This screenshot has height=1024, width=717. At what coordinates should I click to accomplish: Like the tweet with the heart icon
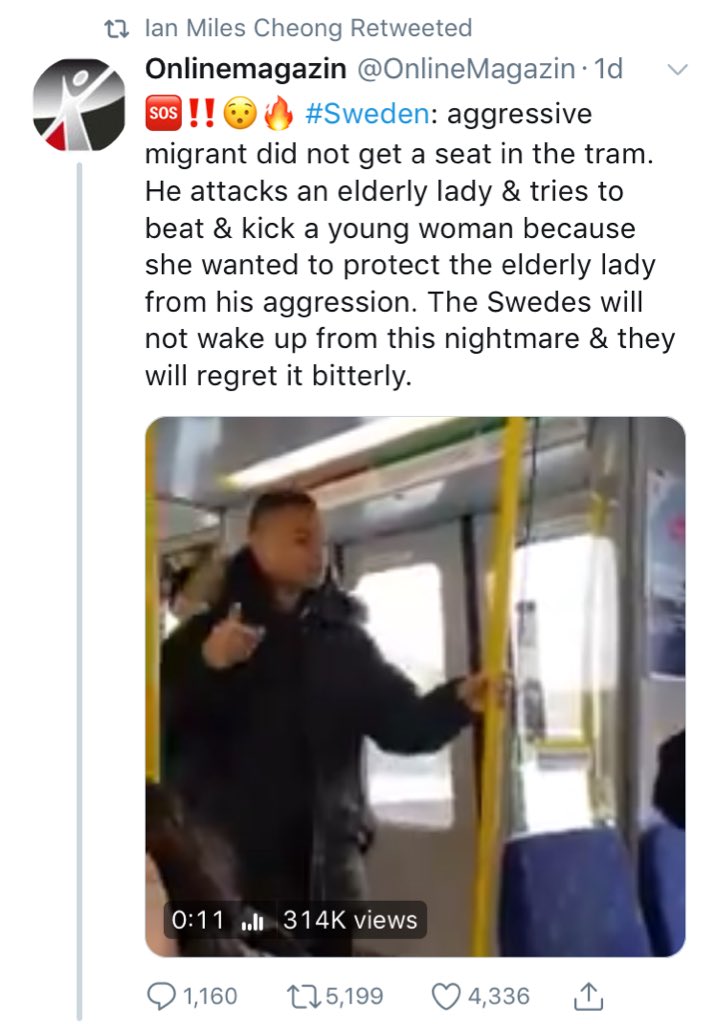tap(447, 997)
